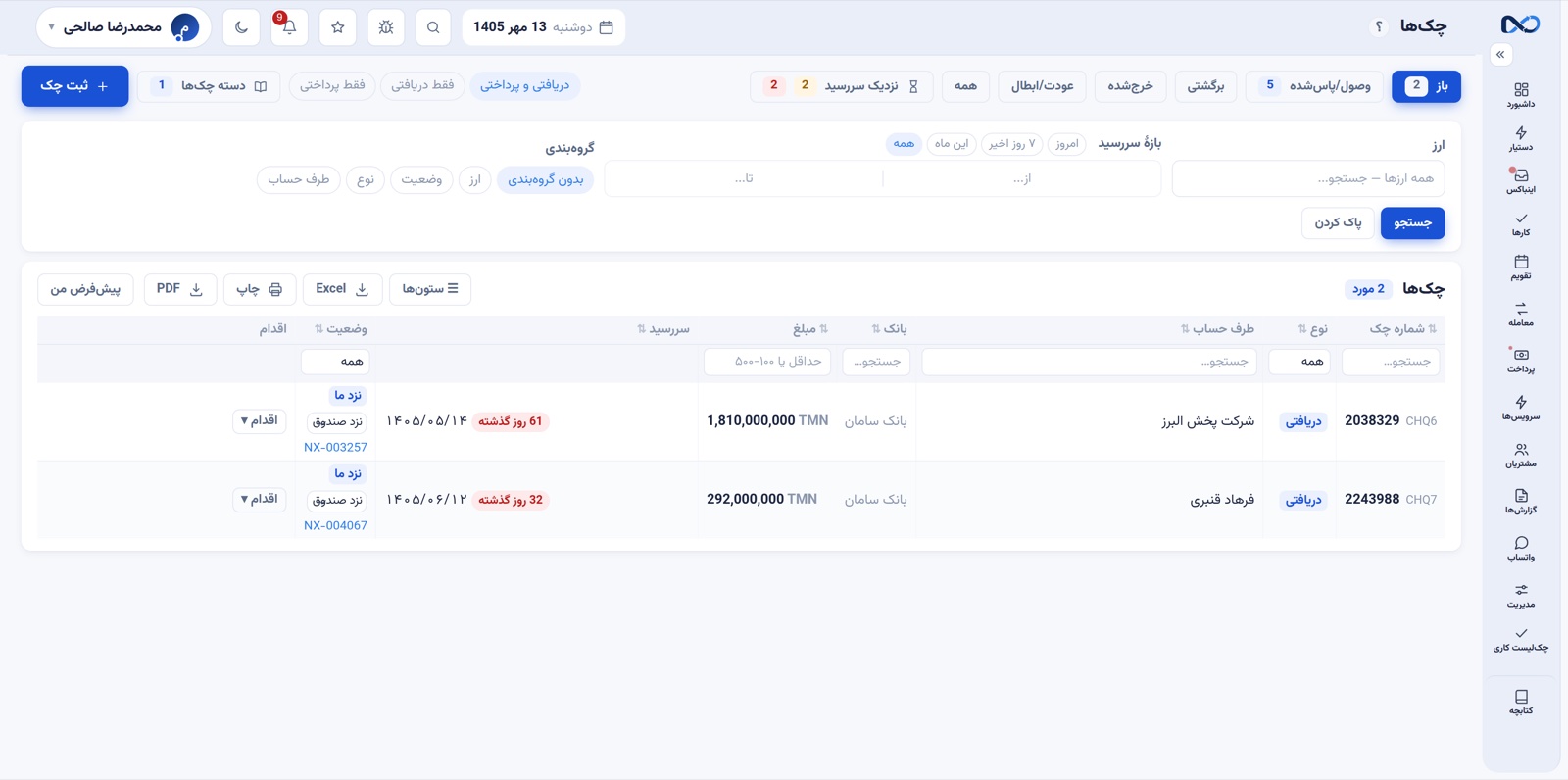Viewport: 1568px width, 780px height.
Task: Click the bug report icon in header
Action: coord(386,27)
